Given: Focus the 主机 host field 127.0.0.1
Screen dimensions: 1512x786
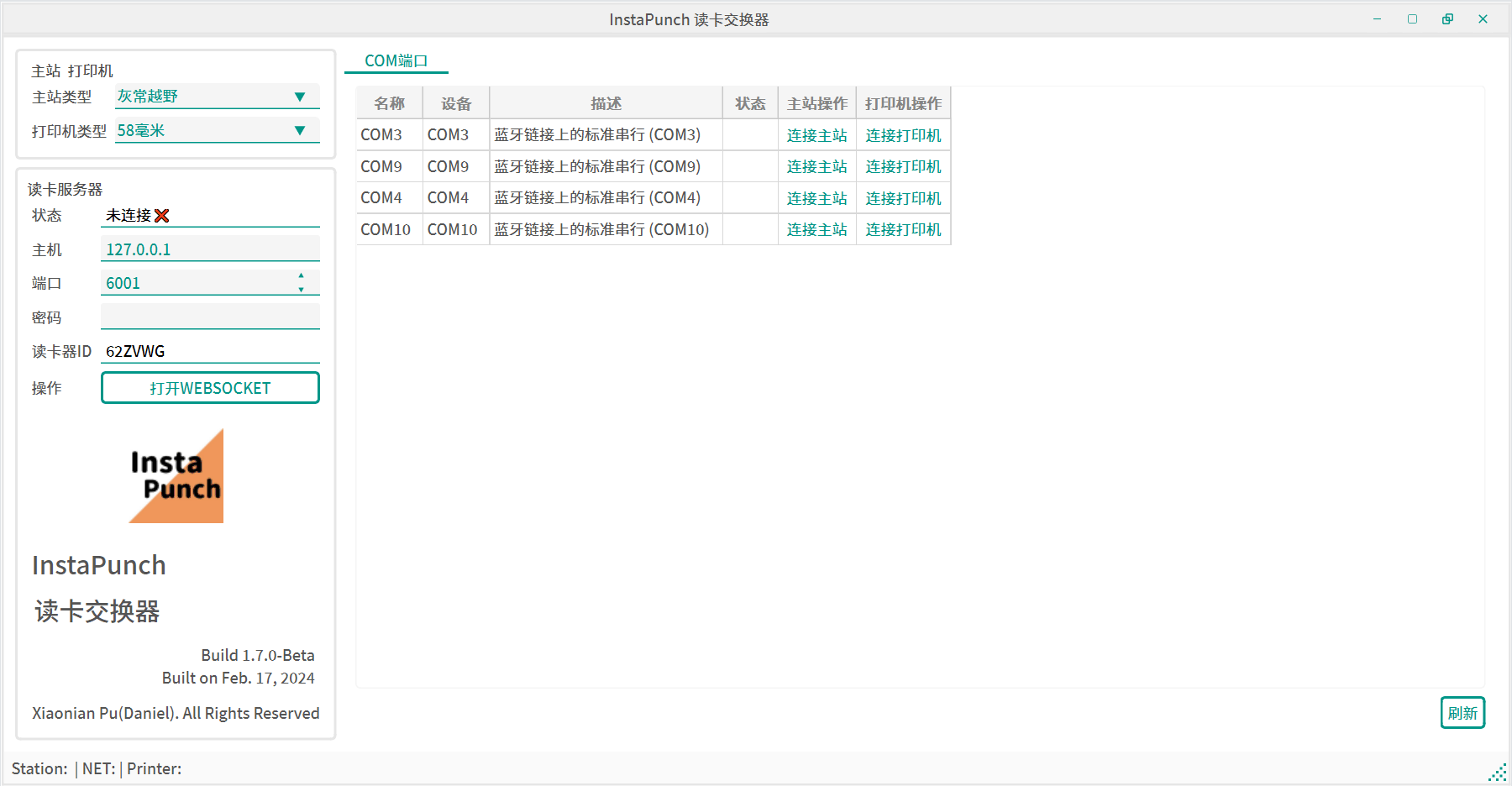Looking at the screenshot, I should 210,249.
